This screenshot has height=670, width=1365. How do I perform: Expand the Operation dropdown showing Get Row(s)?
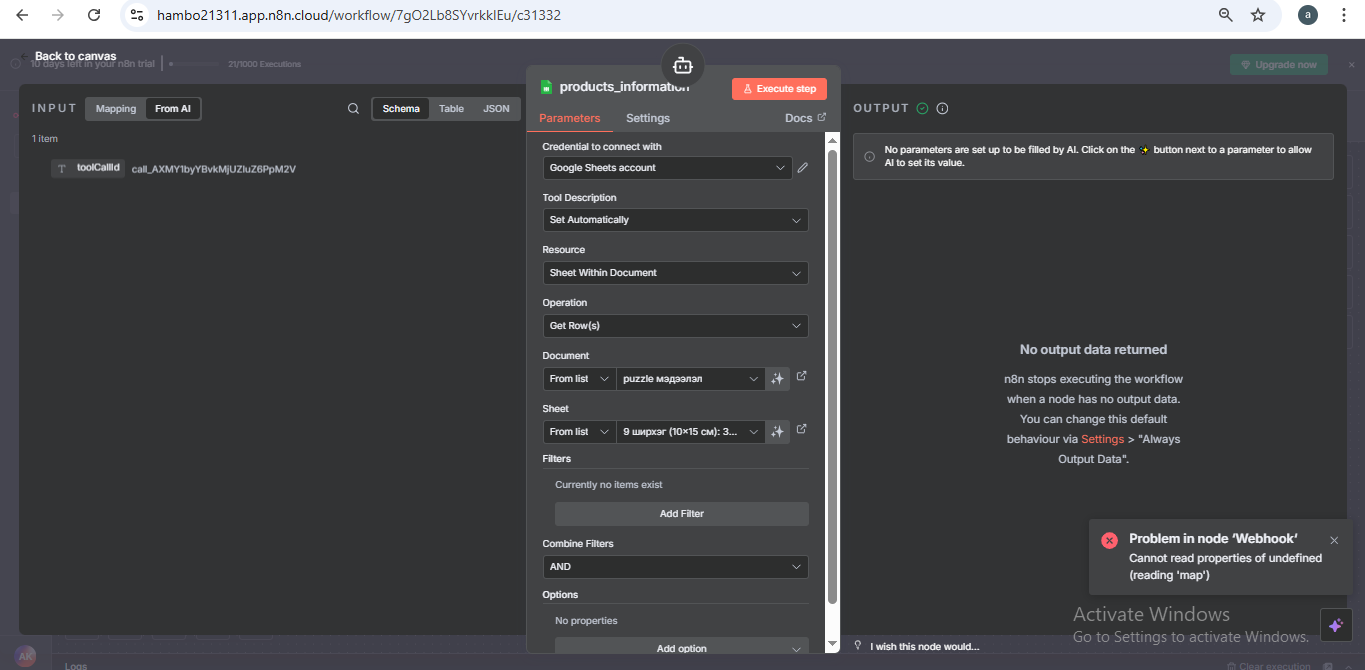(x=675, y=326)
